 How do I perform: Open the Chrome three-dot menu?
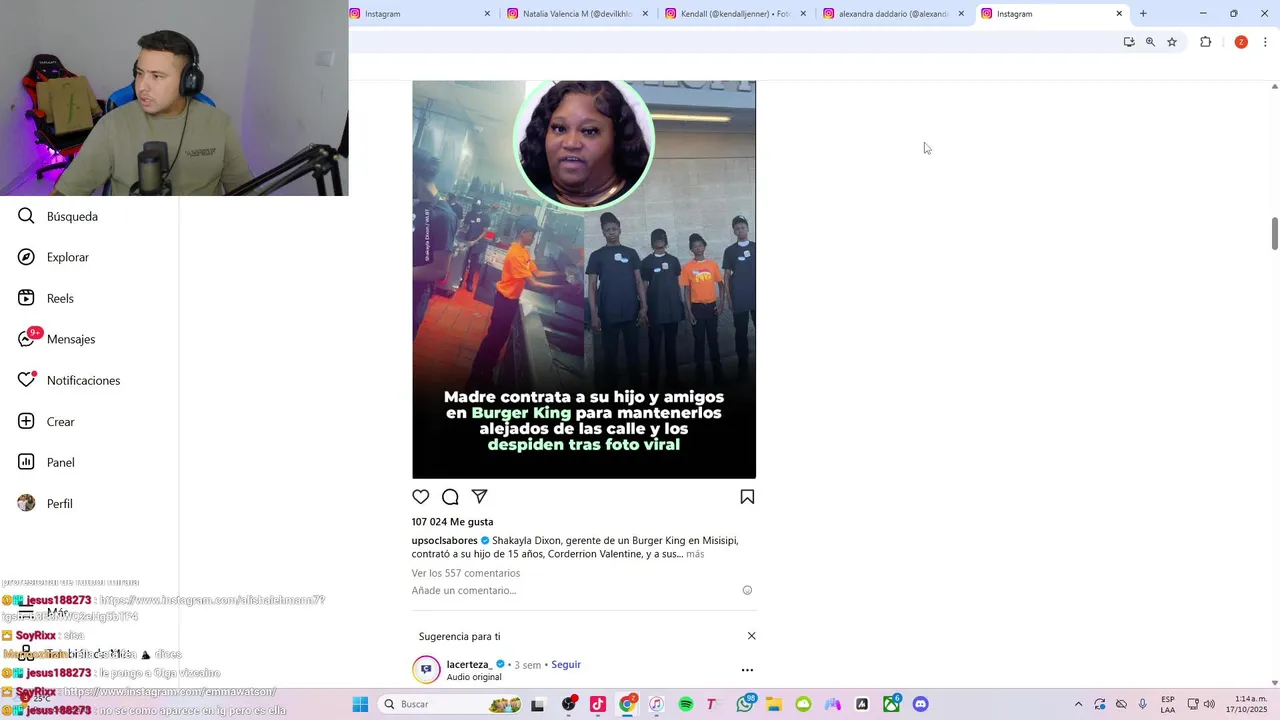tap(1265, 42)
